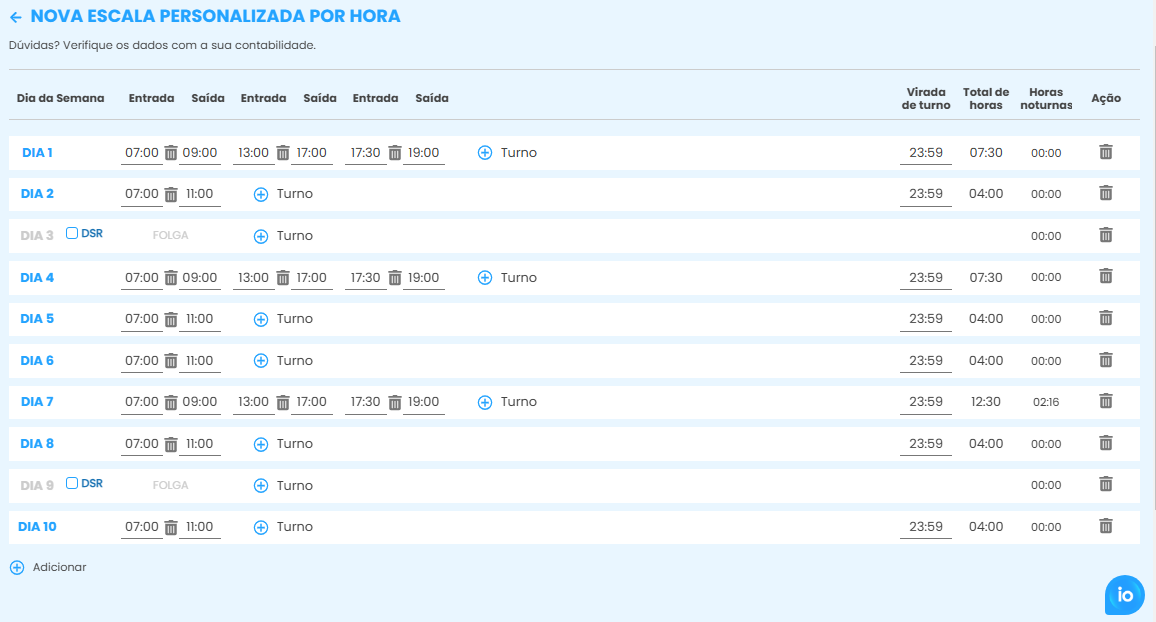Toggle DSR checkbox for DIA 9
This screenshot has height=622, width=1156.
[72, 483]
